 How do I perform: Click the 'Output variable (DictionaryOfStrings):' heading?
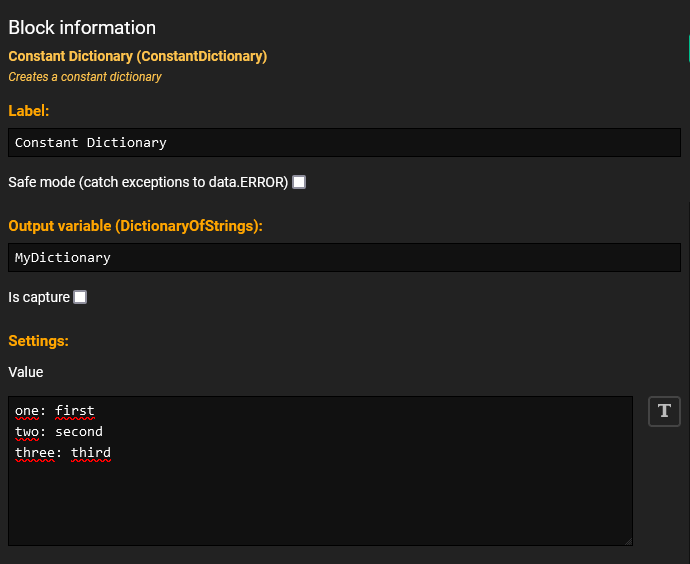tap(136, 226)
